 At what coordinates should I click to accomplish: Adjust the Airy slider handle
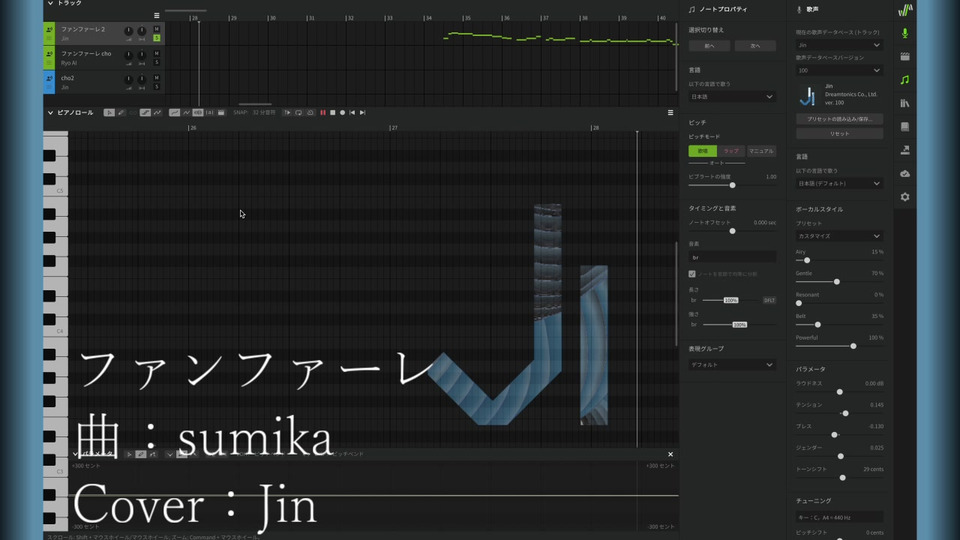click(x=807, y=260)
